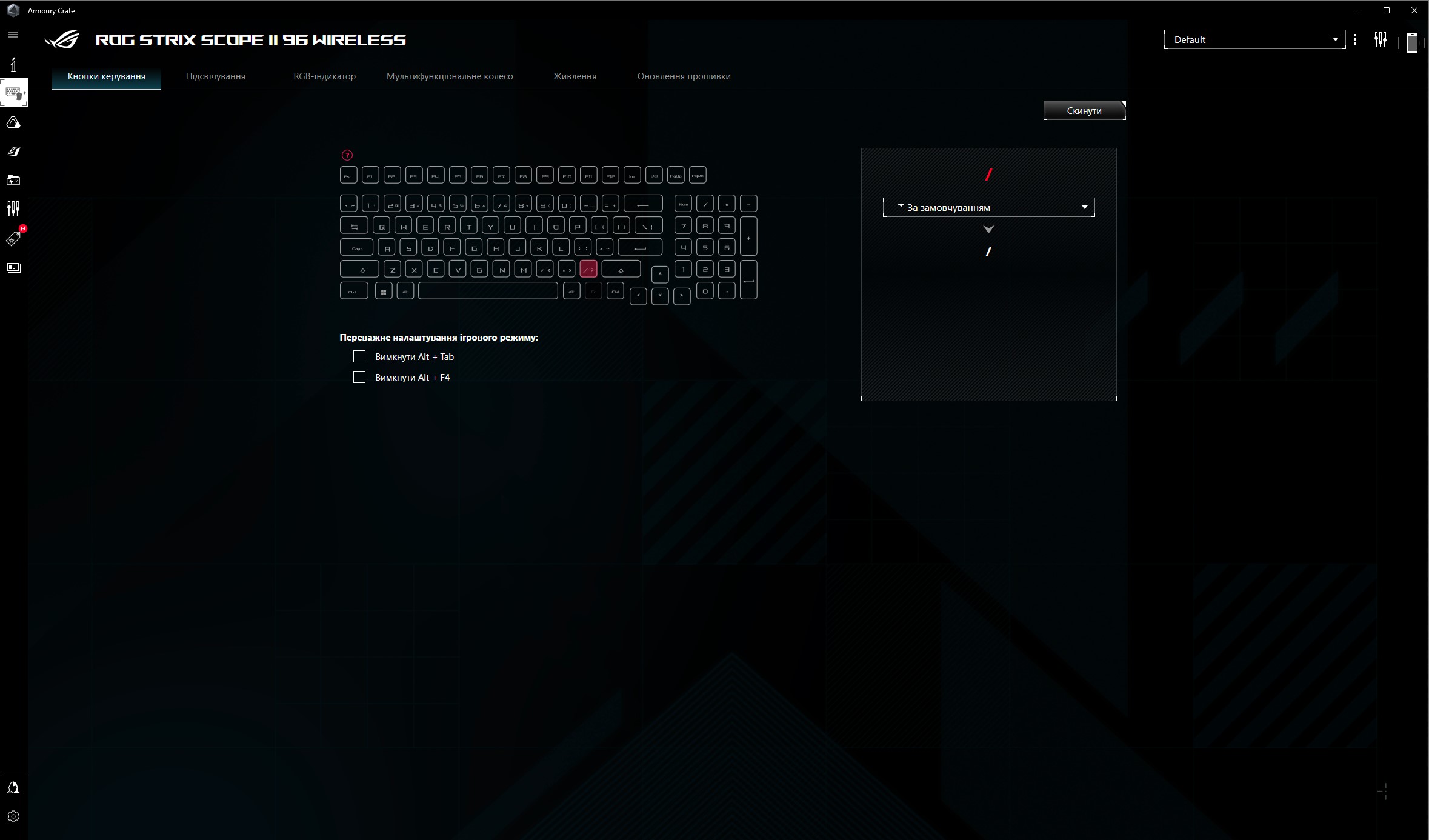1429x840 pixels.
Task: Check battery status icon at top right
Action: coord(1412,42)
